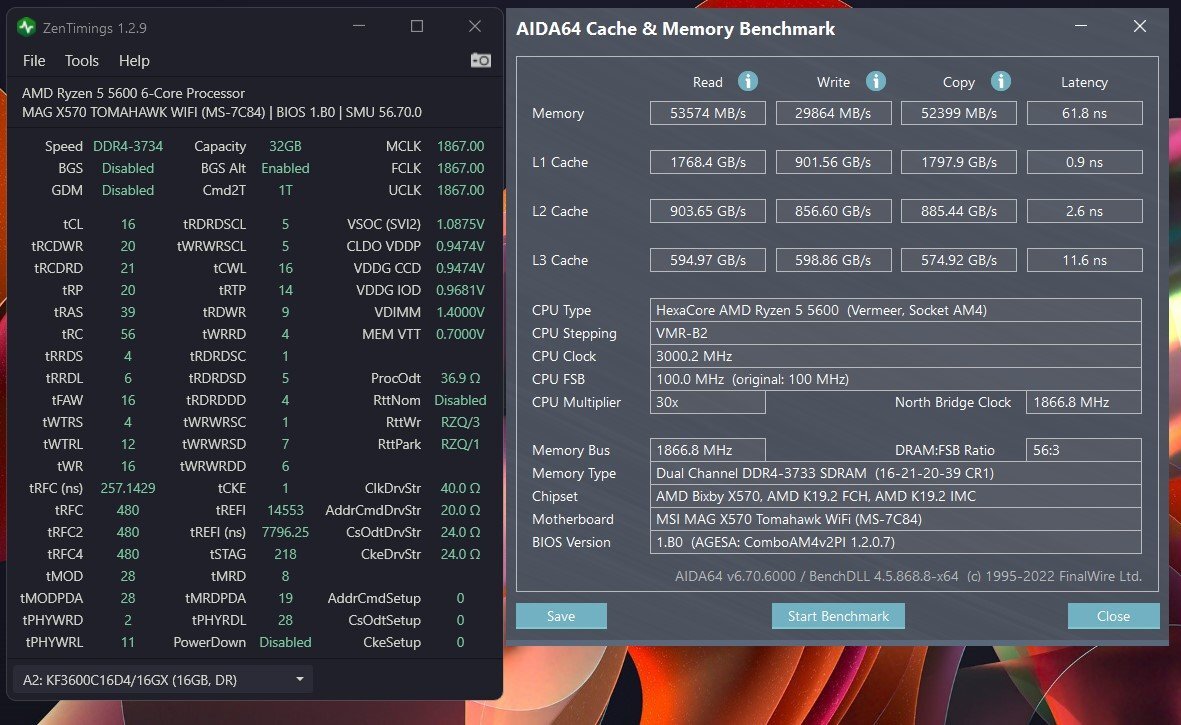This screenshot has width=1181, height=725.
Task: Click CPU Multiplier value 30x
Action: [x=708, y=402]
